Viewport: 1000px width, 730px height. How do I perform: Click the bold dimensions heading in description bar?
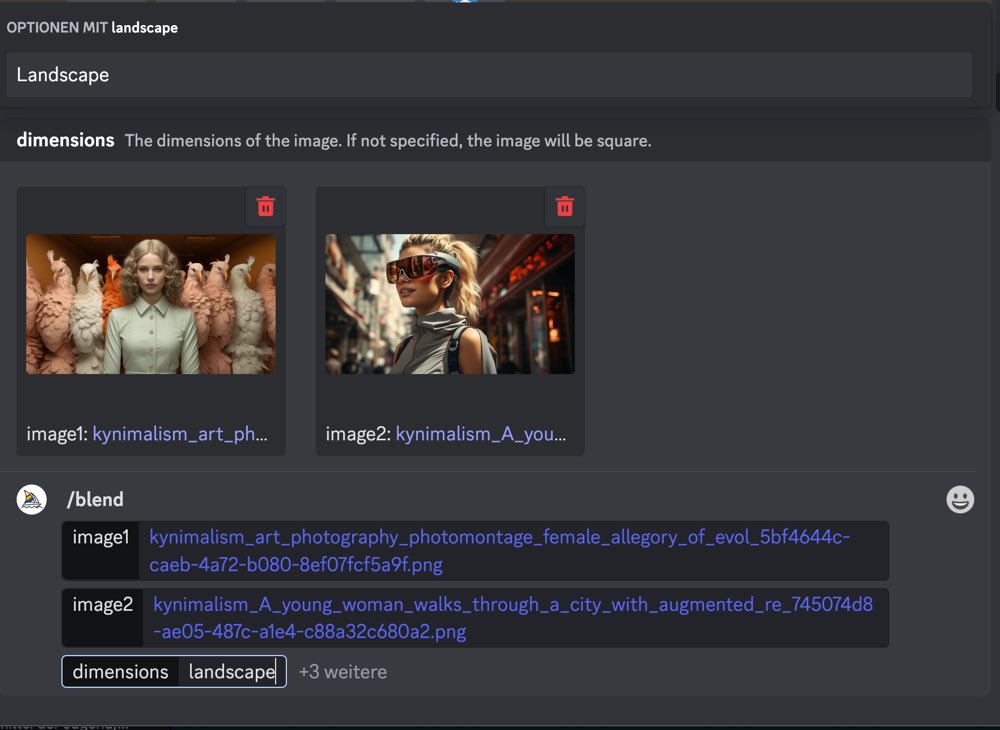click(x=65, y=140)
